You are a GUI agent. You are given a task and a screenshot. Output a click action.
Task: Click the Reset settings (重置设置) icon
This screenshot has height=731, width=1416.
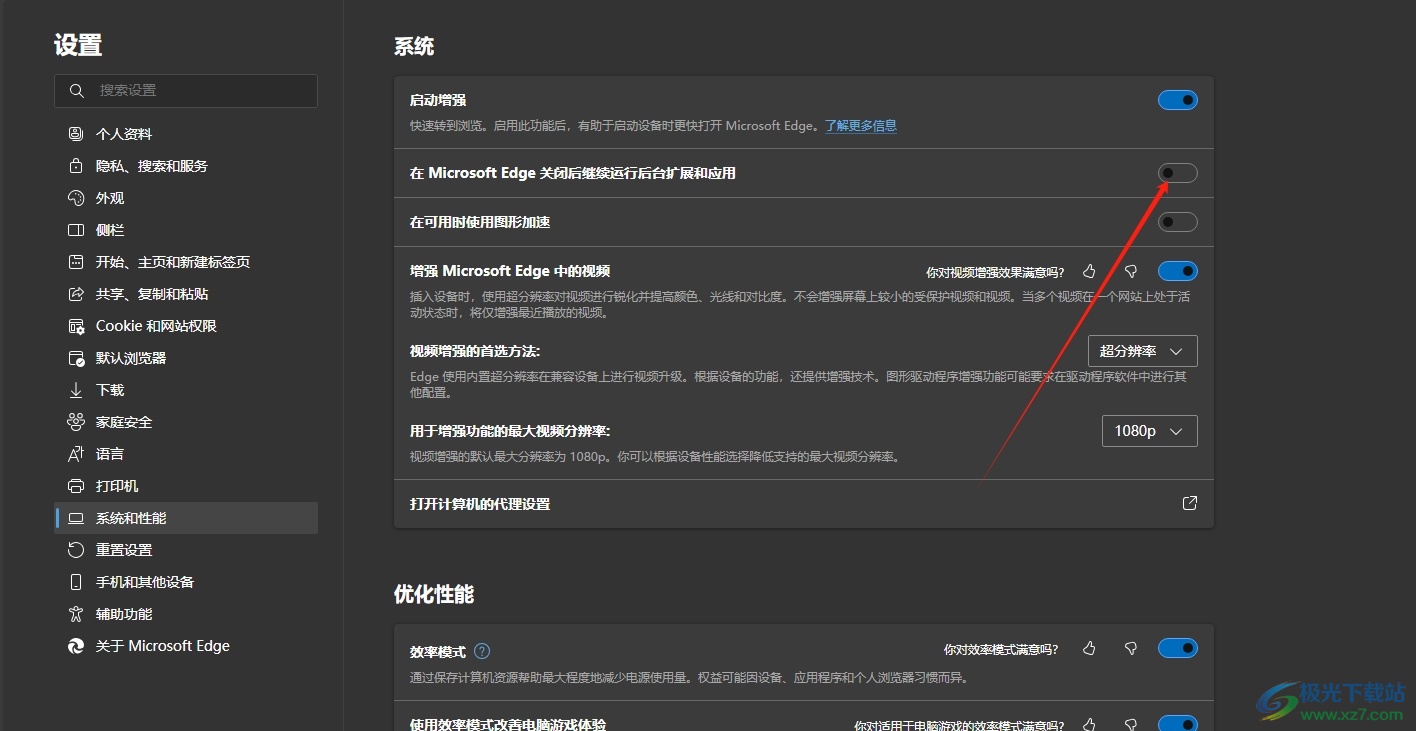76,550
